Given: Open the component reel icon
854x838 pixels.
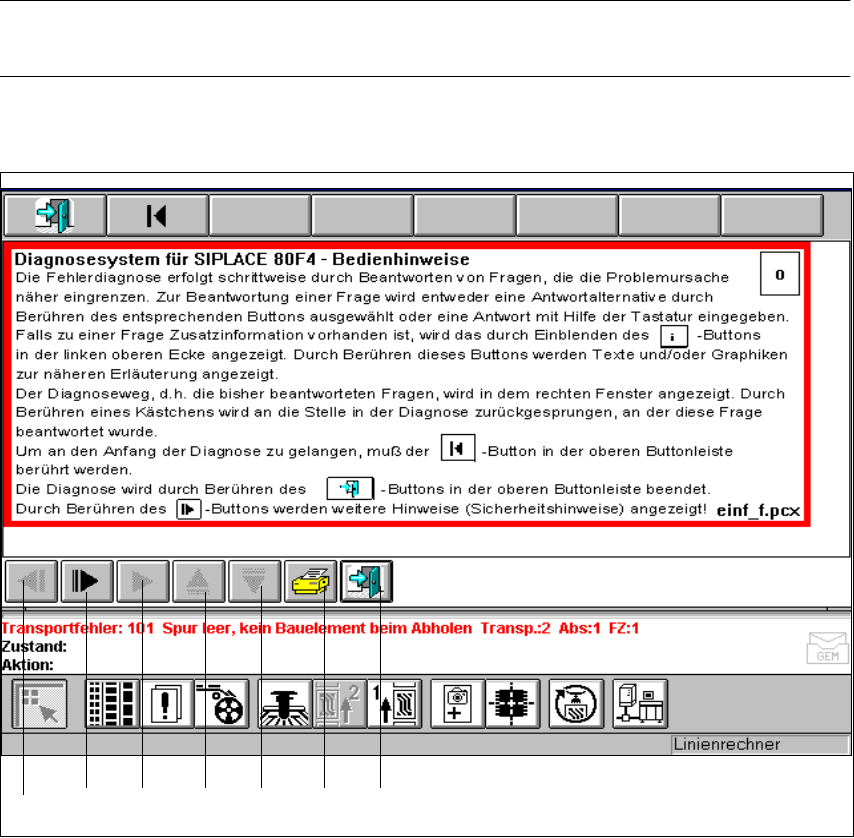Looking at the screenshot, I should tap(221, 704).
